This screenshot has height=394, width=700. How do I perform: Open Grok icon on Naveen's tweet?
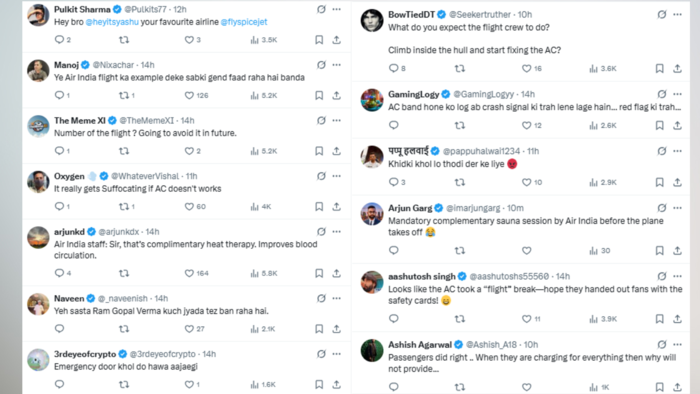(321, 298)
